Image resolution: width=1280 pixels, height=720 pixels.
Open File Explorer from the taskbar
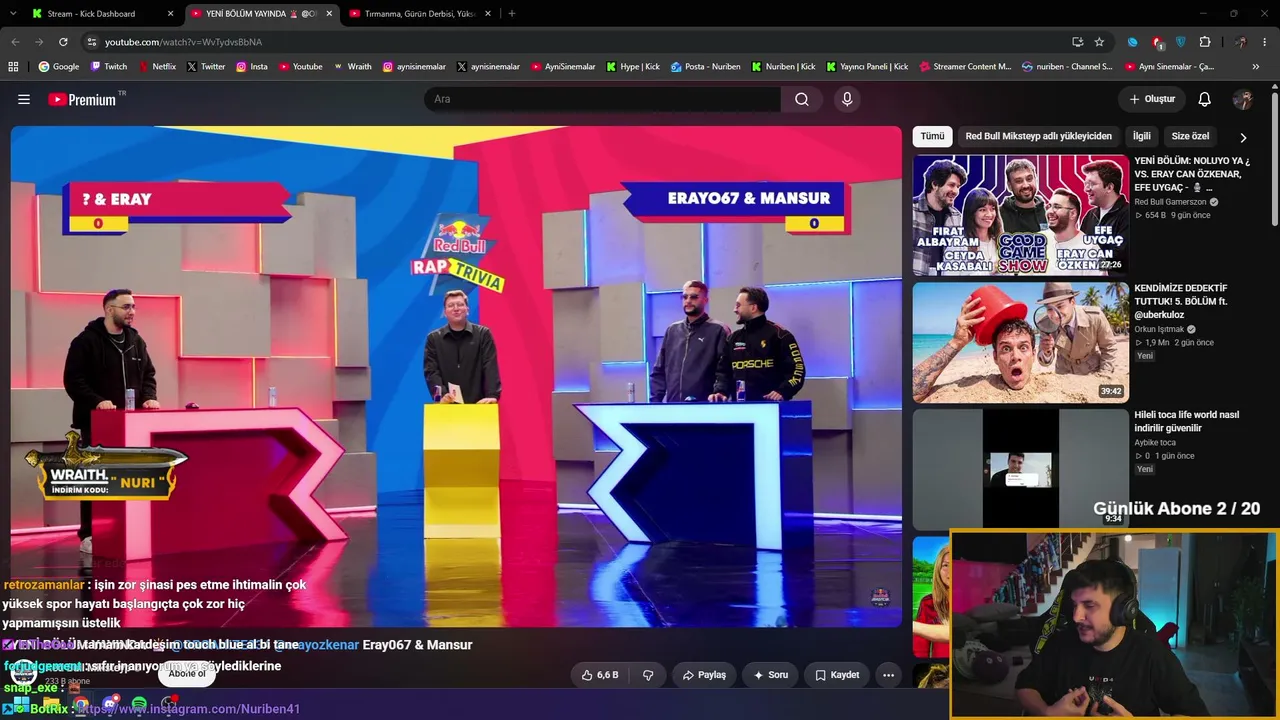(51, 705)
